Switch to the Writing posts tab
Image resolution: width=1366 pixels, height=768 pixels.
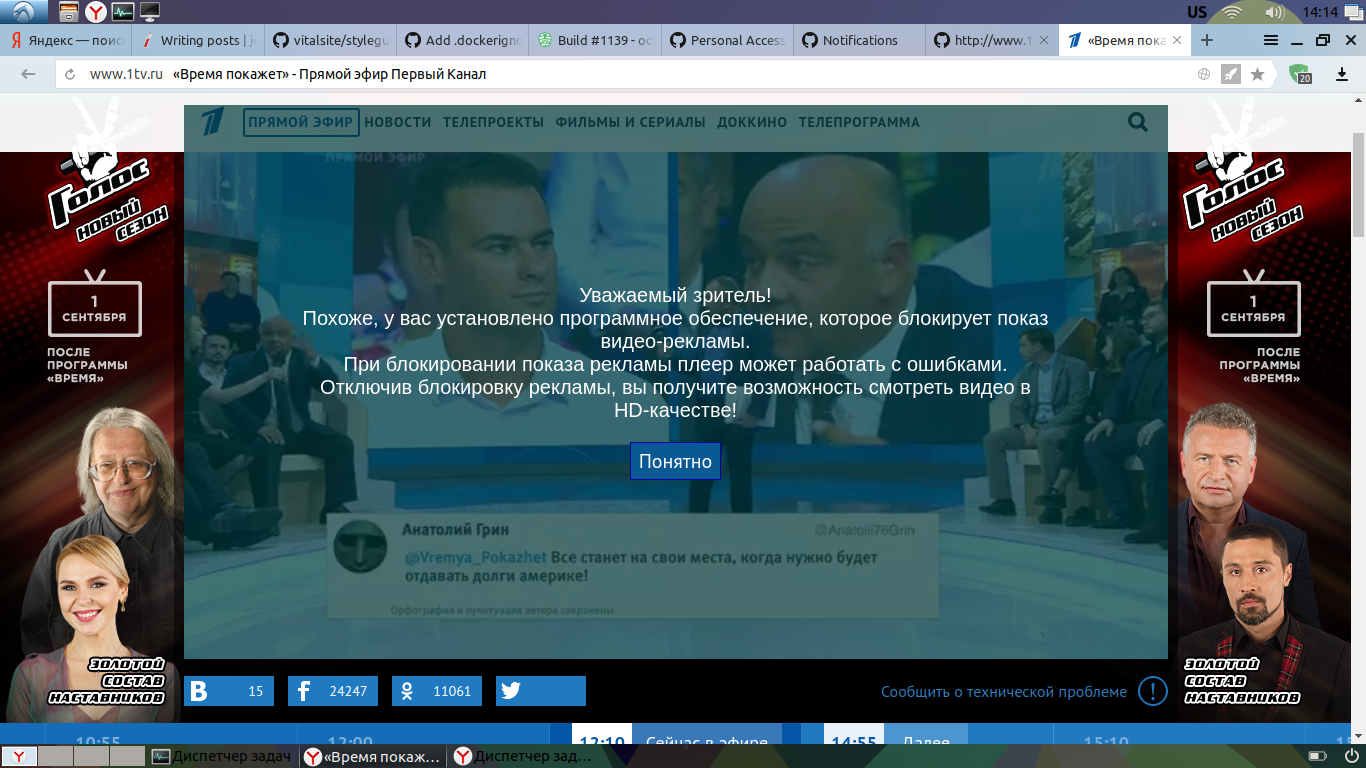pyautogui.click(x=198, y=41)
